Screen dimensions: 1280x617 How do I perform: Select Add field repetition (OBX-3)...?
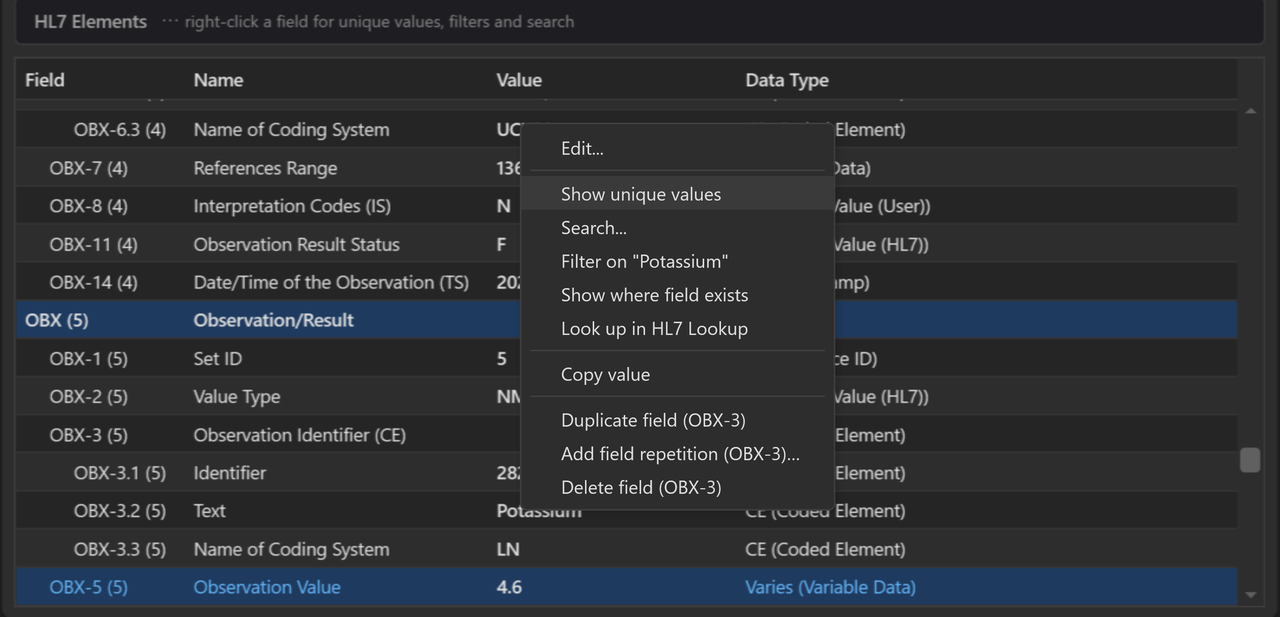coord(677,454)
